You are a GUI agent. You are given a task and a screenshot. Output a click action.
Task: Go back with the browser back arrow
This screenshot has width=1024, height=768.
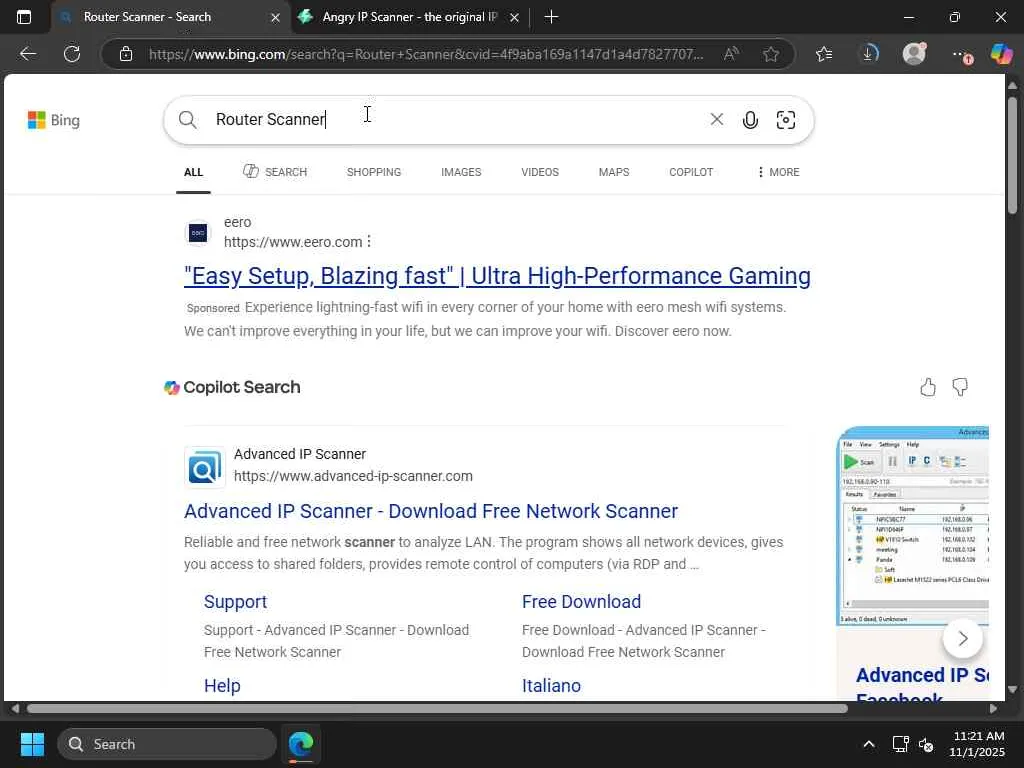click(27, 54)
